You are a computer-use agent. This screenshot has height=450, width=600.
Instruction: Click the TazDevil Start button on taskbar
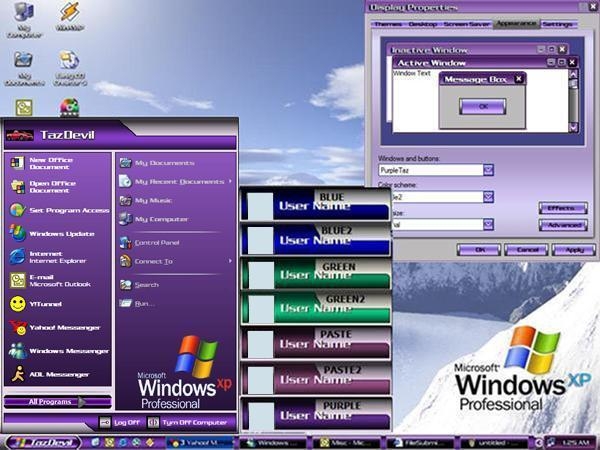click(x=44, y=442)
